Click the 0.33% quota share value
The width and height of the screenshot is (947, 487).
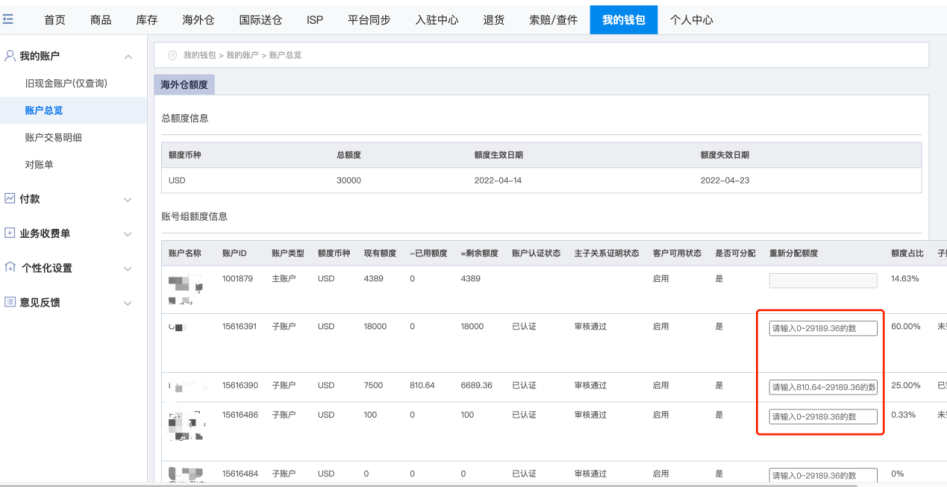(x=904, y=415)
